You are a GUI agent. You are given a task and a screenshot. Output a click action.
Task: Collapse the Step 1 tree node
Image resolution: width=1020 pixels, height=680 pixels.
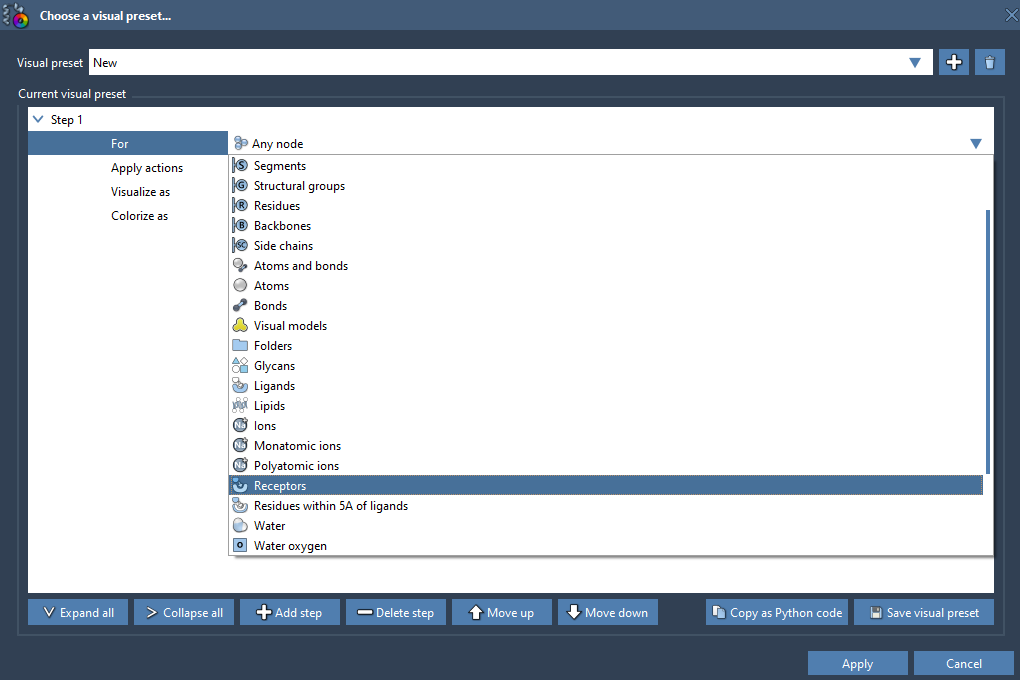pyautogui.click(x=38, y=120)
